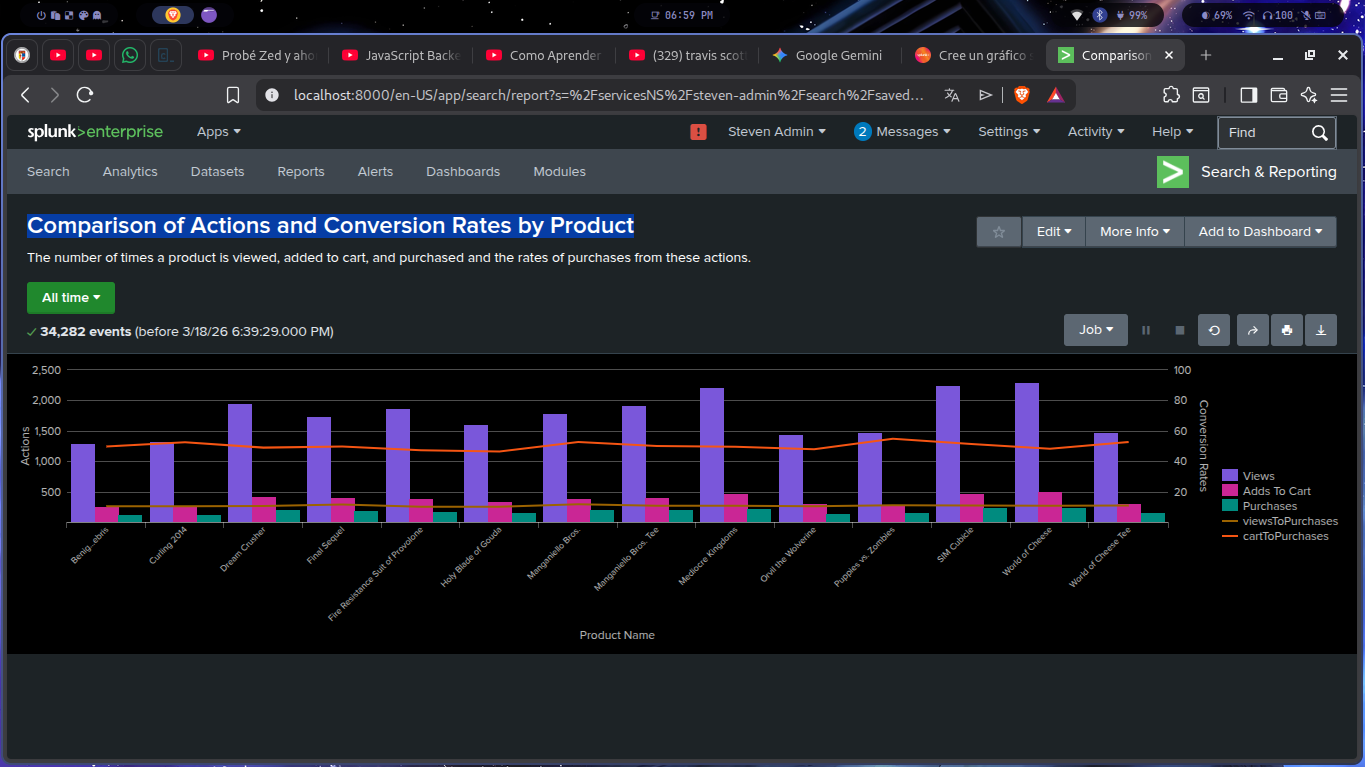This screenshot has height=767, width=1365.
Task: Pause the running search job
Action: [x=1145, y=329]
